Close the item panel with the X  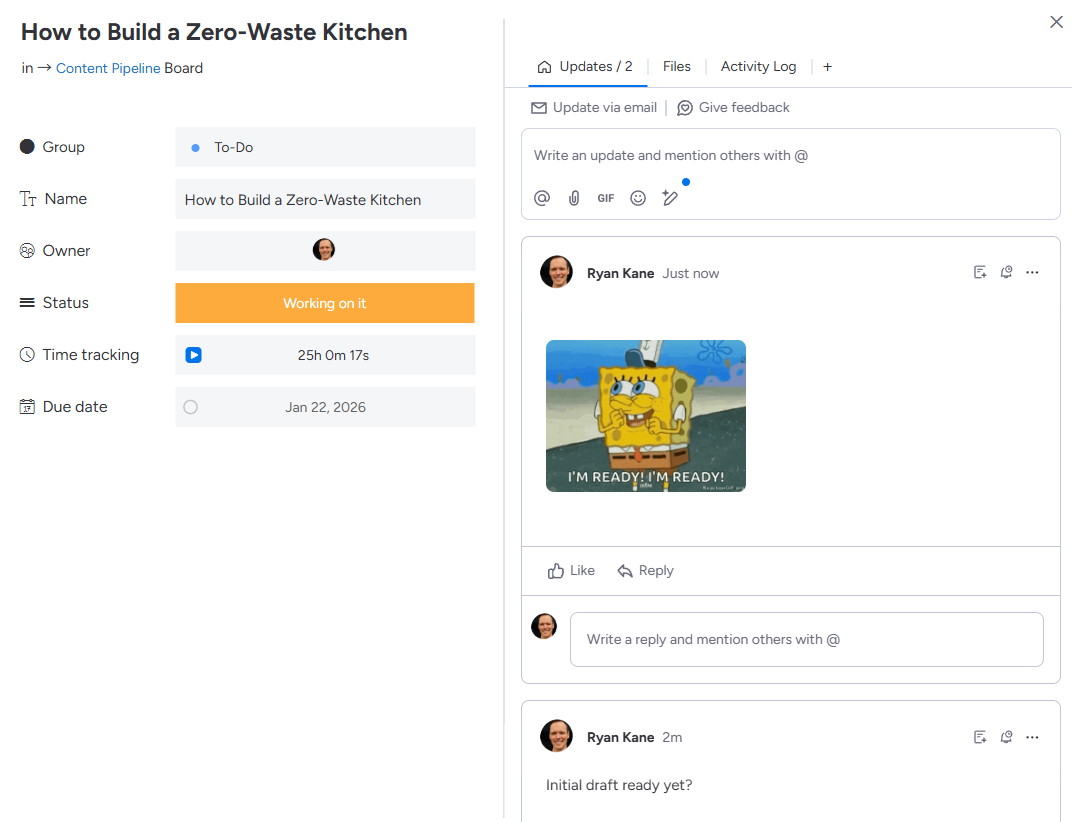tap(1056, 23)
